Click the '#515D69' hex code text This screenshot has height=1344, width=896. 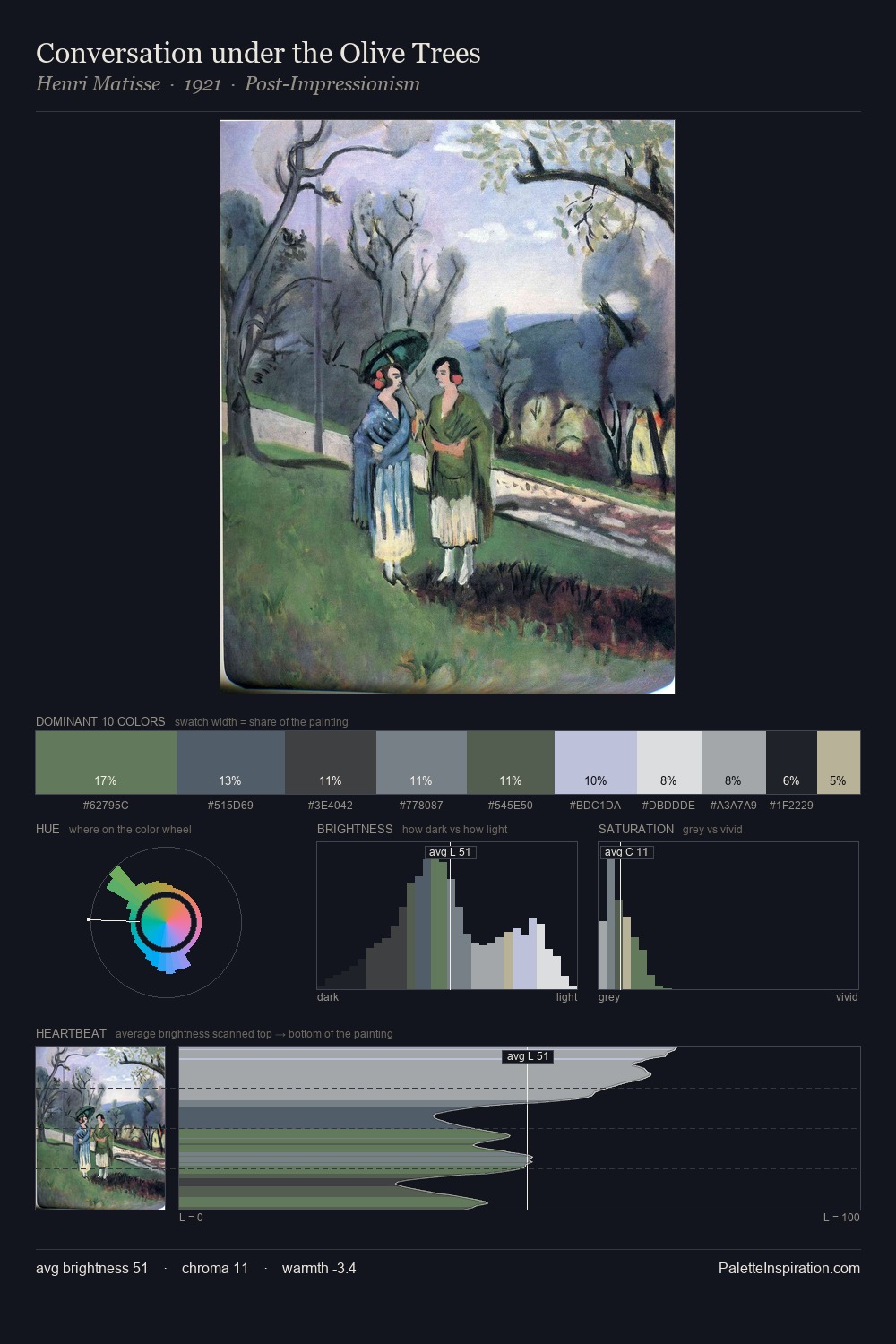click(x=230, y=805)
